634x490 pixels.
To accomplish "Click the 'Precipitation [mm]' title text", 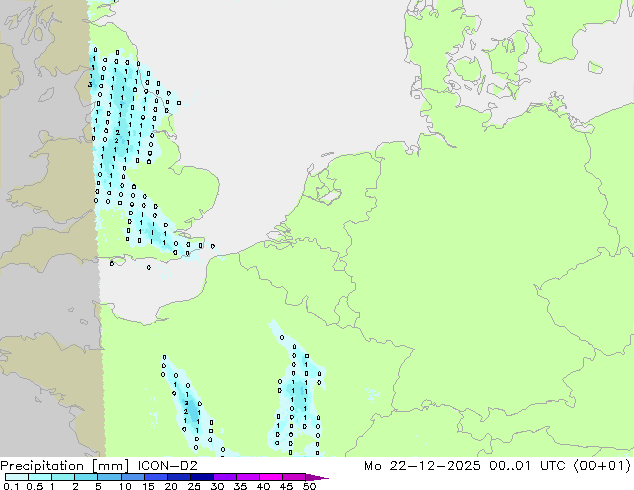I will [x=64, y=466].
